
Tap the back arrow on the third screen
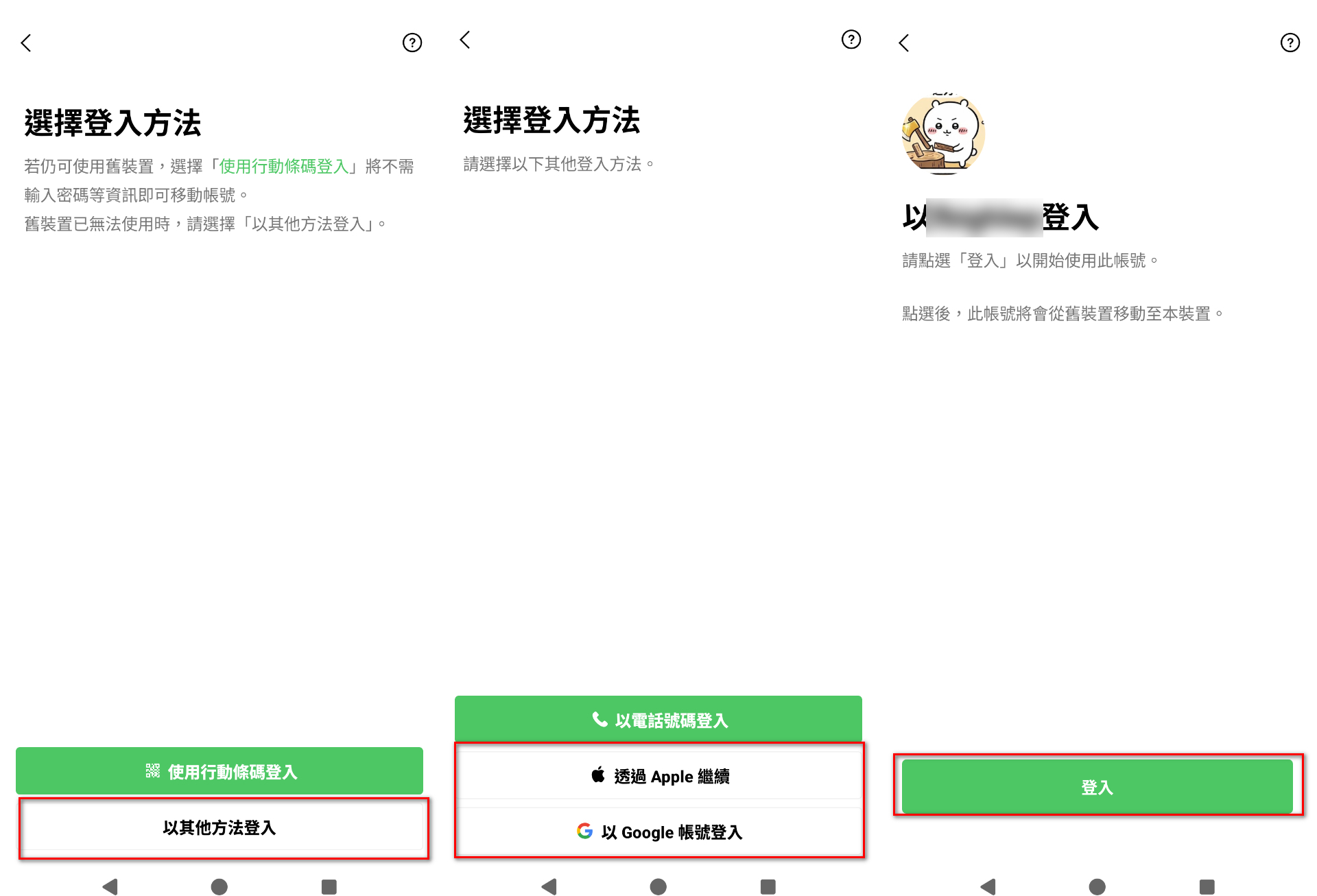[904, 43]
